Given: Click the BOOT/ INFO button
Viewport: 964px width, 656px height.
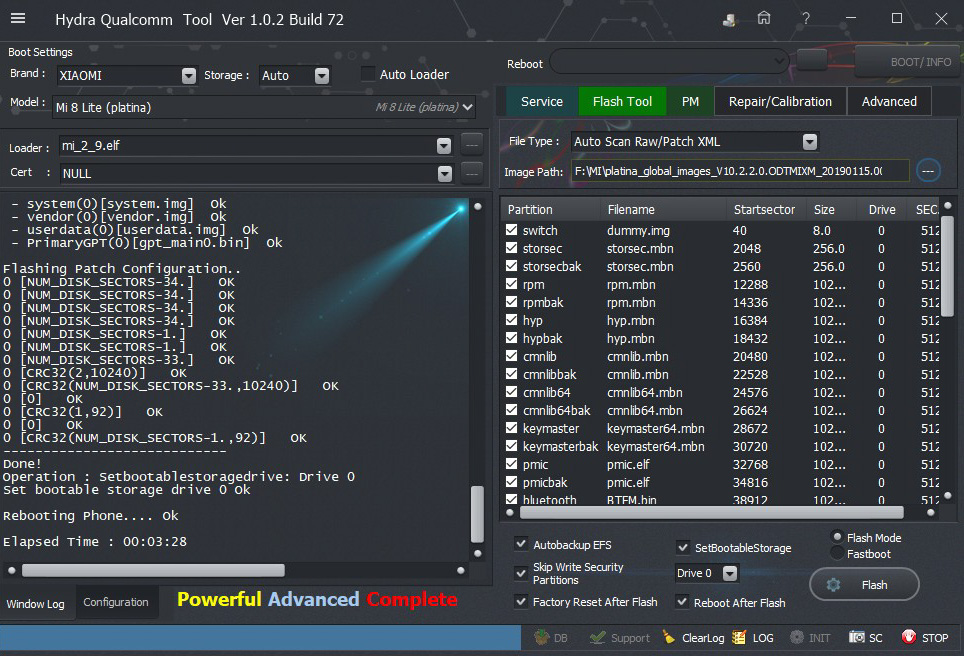Looking at the screenshot, I should [x=907, y=61].
